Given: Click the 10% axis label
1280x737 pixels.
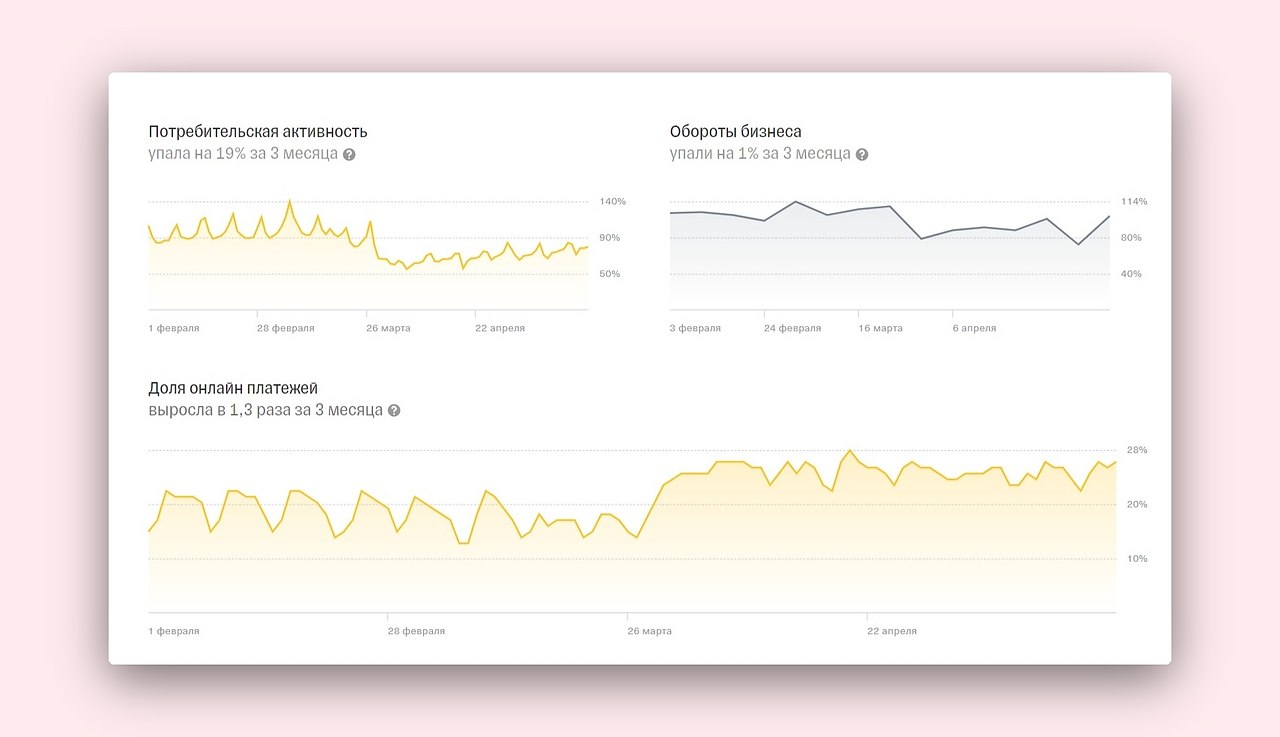Looking at the screenshot, I should (1137, 559).
